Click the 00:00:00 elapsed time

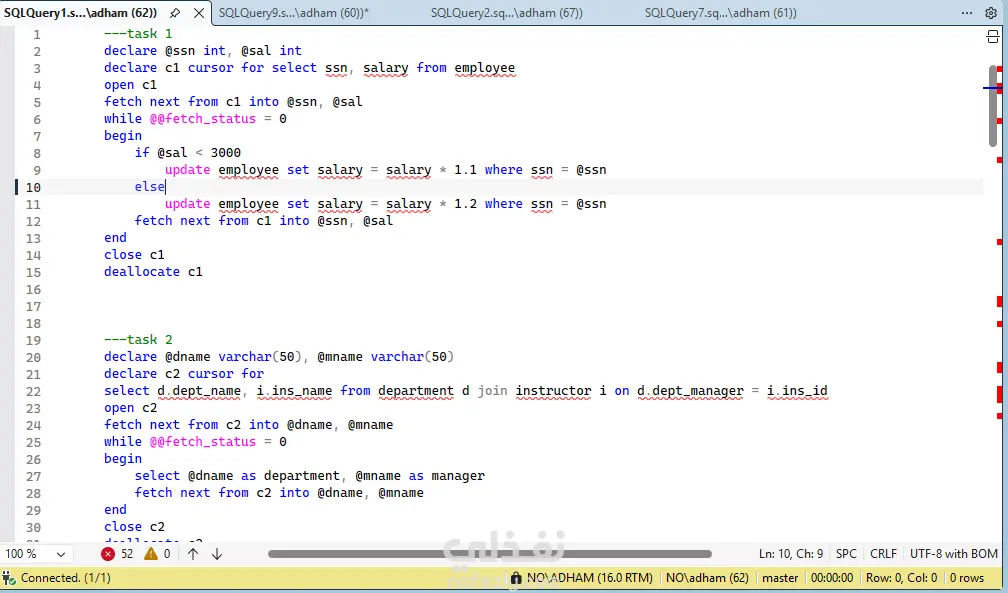pyautogui.click(x=832, y=578)
